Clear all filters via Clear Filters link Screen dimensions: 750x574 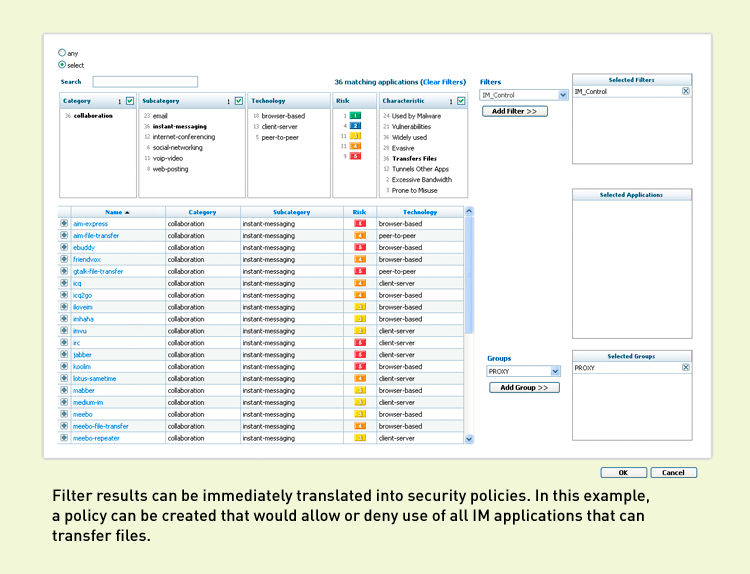[x=443, y=82]
